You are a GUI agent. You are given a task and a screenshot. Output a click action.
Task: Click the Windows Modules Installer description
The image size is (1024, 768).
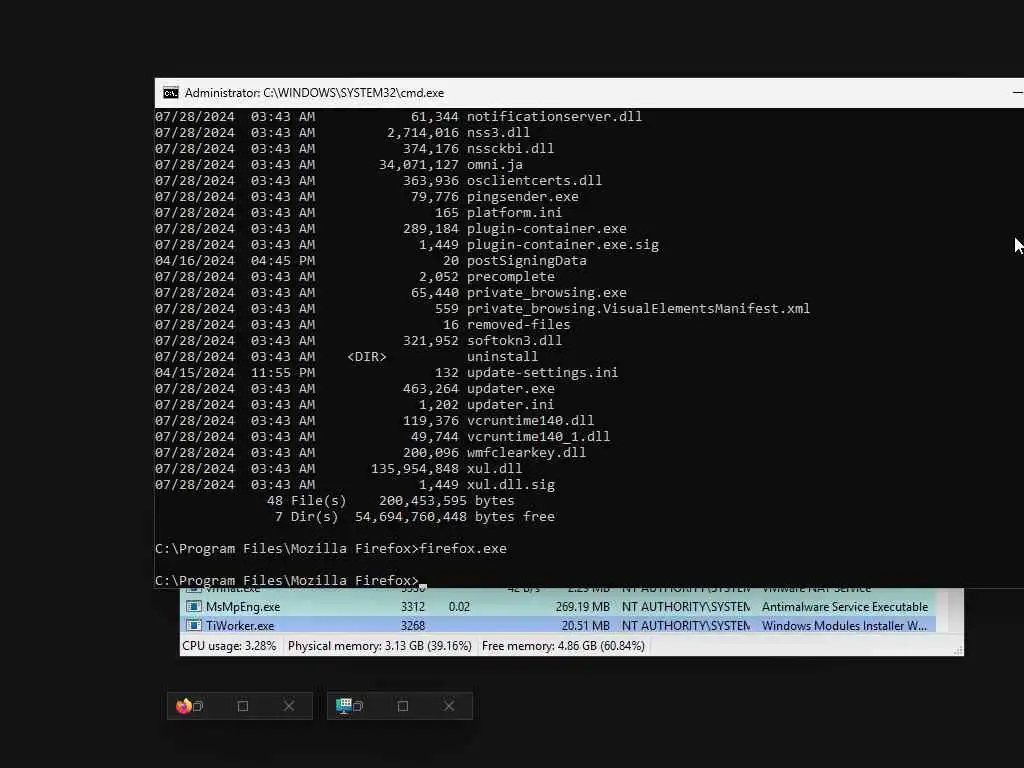(x=844, y=626)
